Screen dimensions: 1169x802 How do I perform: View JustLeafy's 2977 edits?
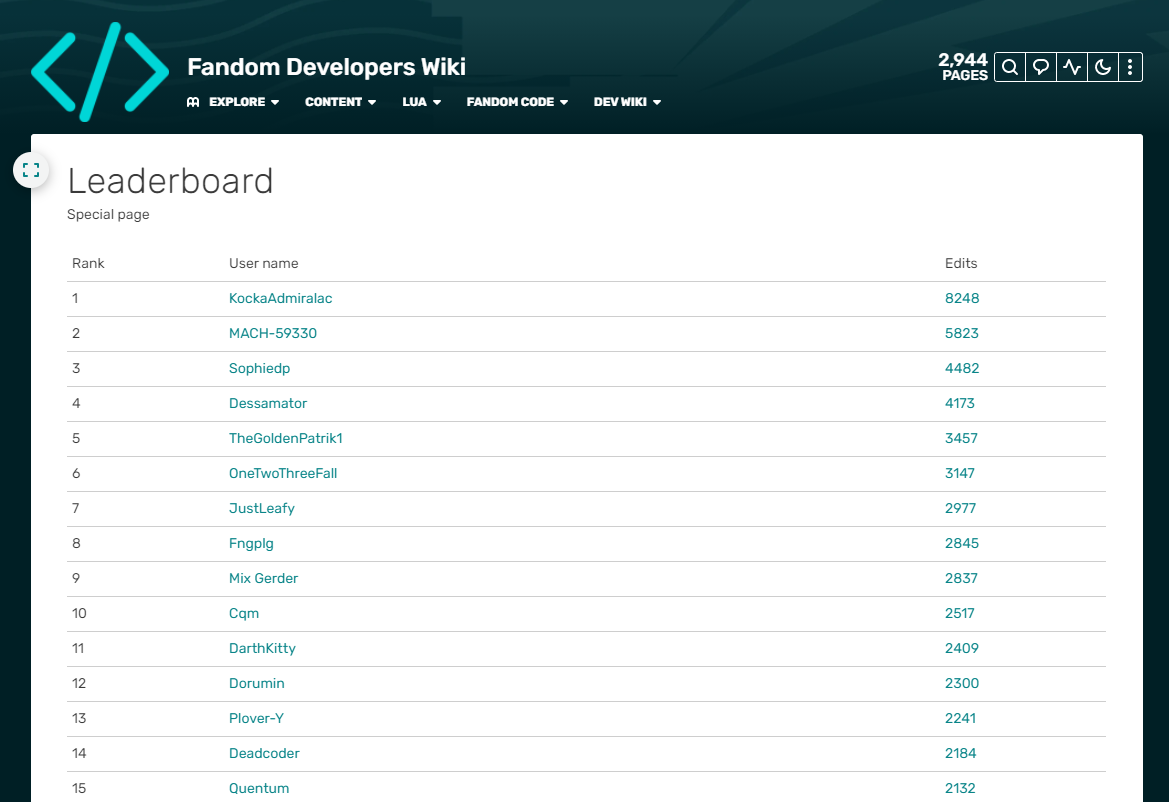click(960, 508)
